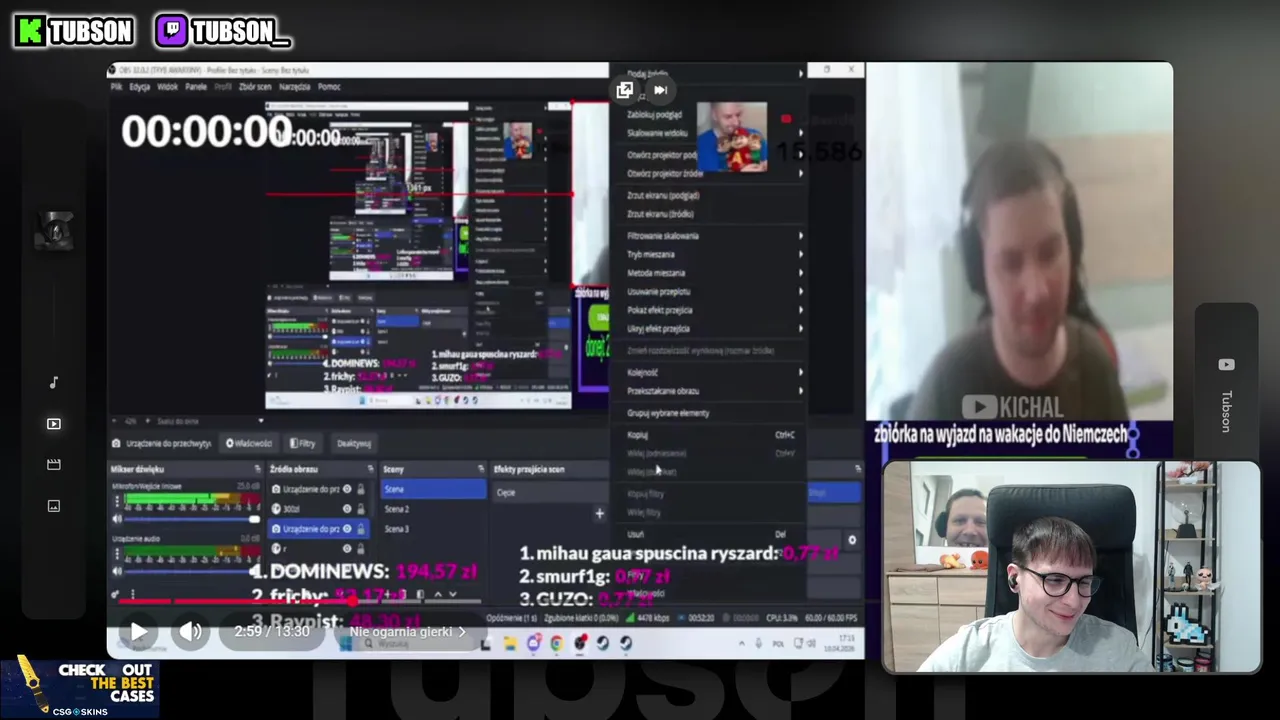Click Filtry button in source toolbar
This screenshot has width=1280, height=720.
pos(303,443)
